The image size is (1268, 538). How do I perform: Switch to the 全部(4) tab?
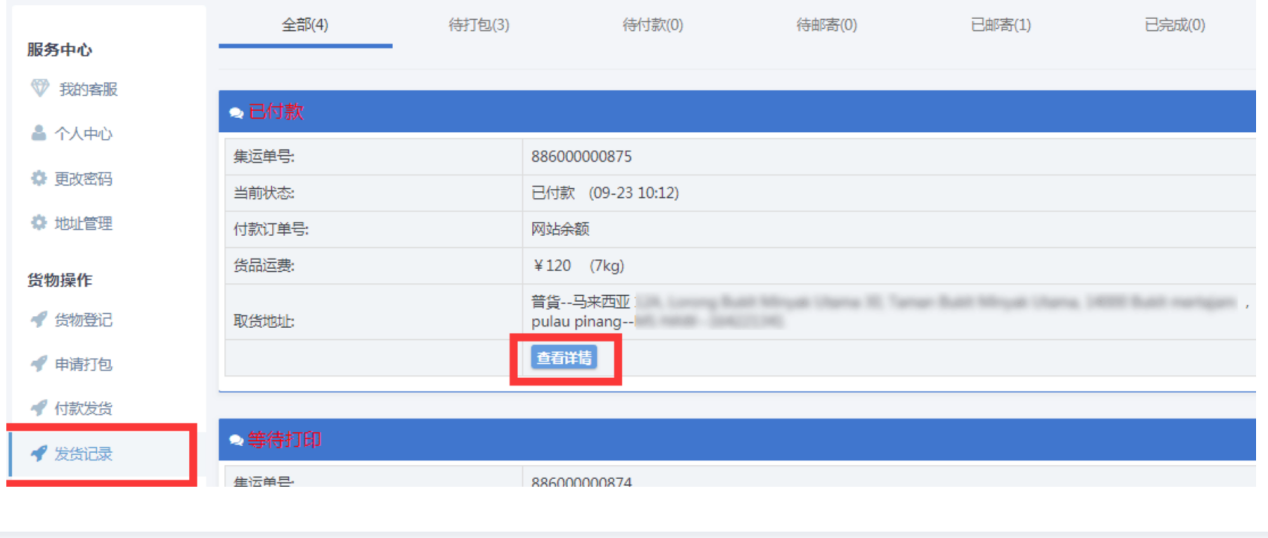click(305, 25)
